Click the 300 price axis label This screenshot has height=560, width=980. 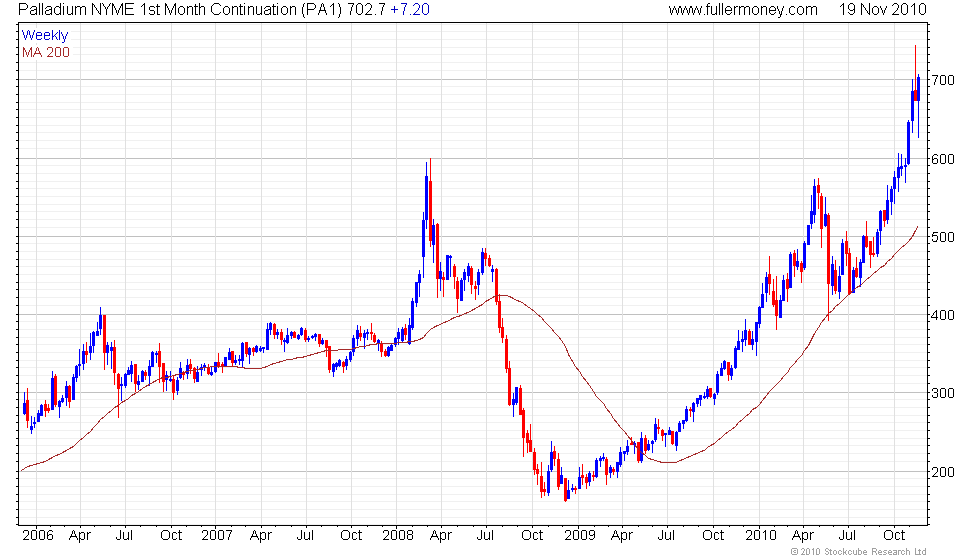click(943, 393)
